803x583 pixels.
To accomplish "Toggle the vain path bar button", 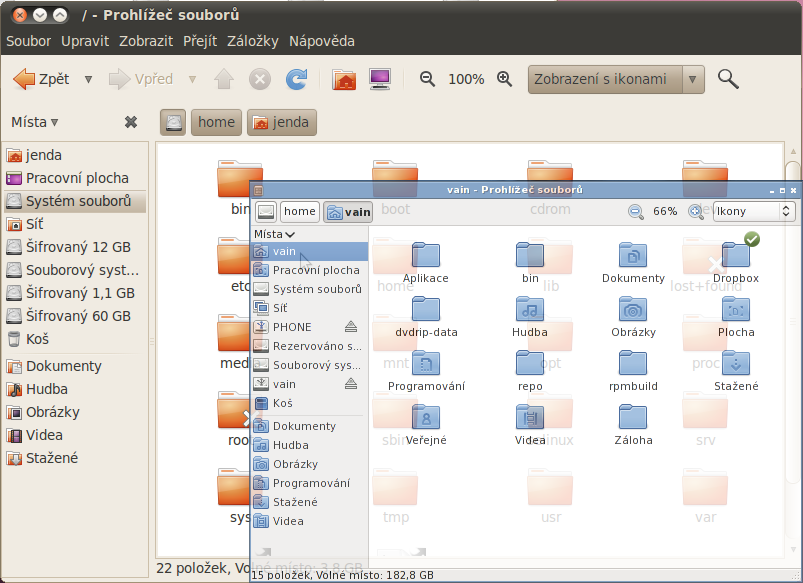I will point(348,211).
